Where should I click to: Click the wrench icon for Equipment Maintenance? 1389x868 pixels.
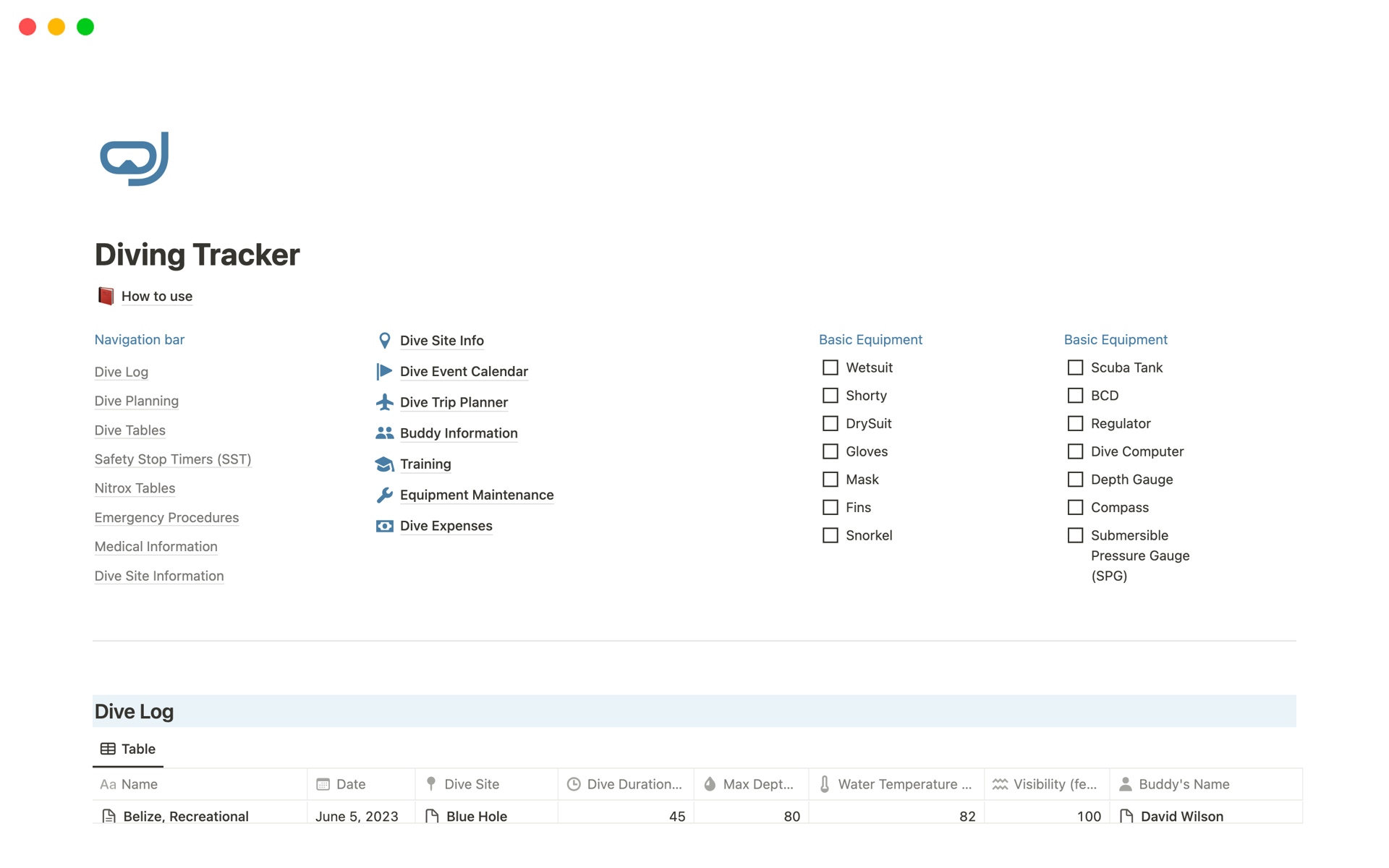coord(384,495)
